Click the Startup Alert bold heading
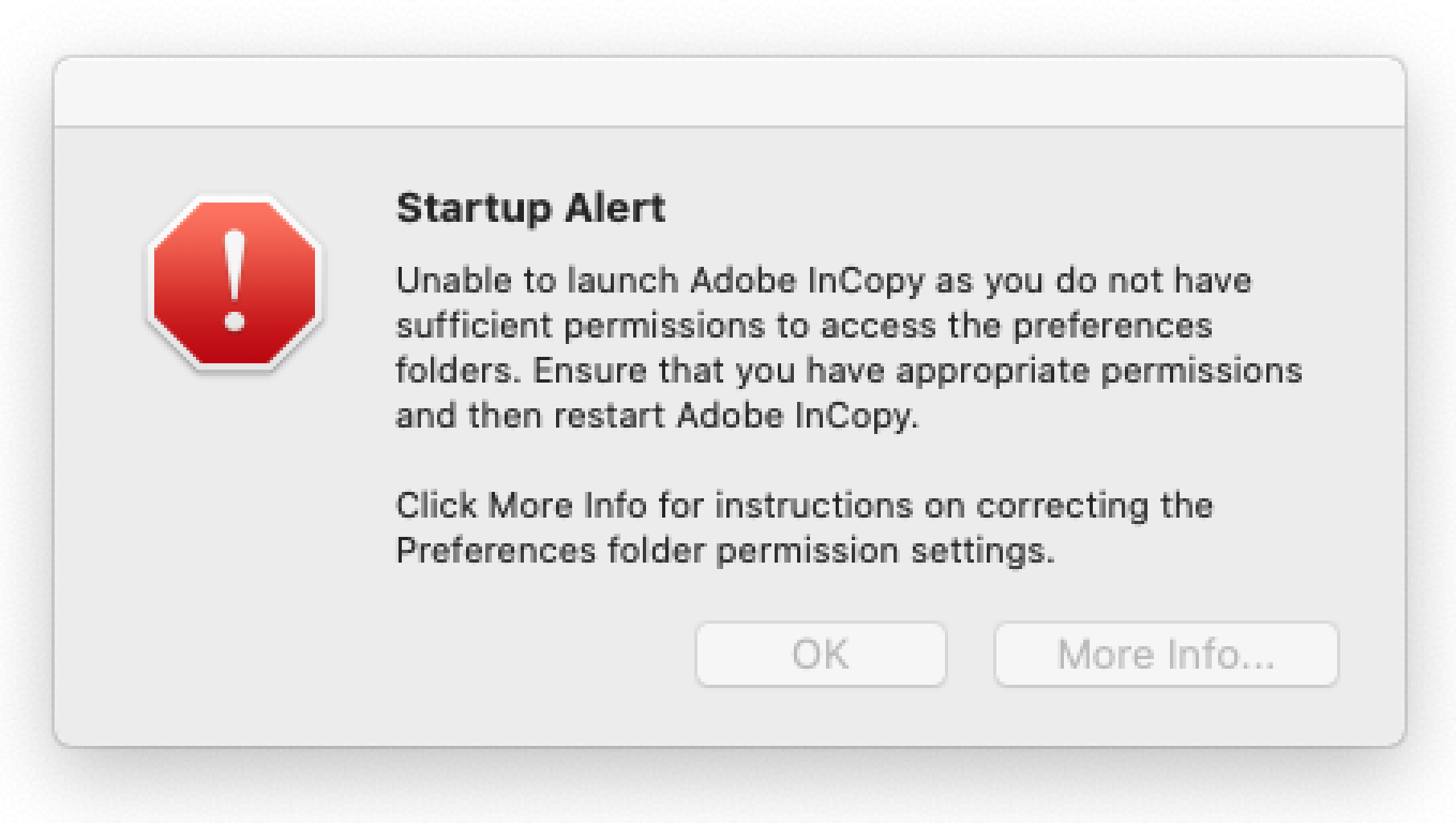Screen dimensions: 1456x823 click(531, 208)
